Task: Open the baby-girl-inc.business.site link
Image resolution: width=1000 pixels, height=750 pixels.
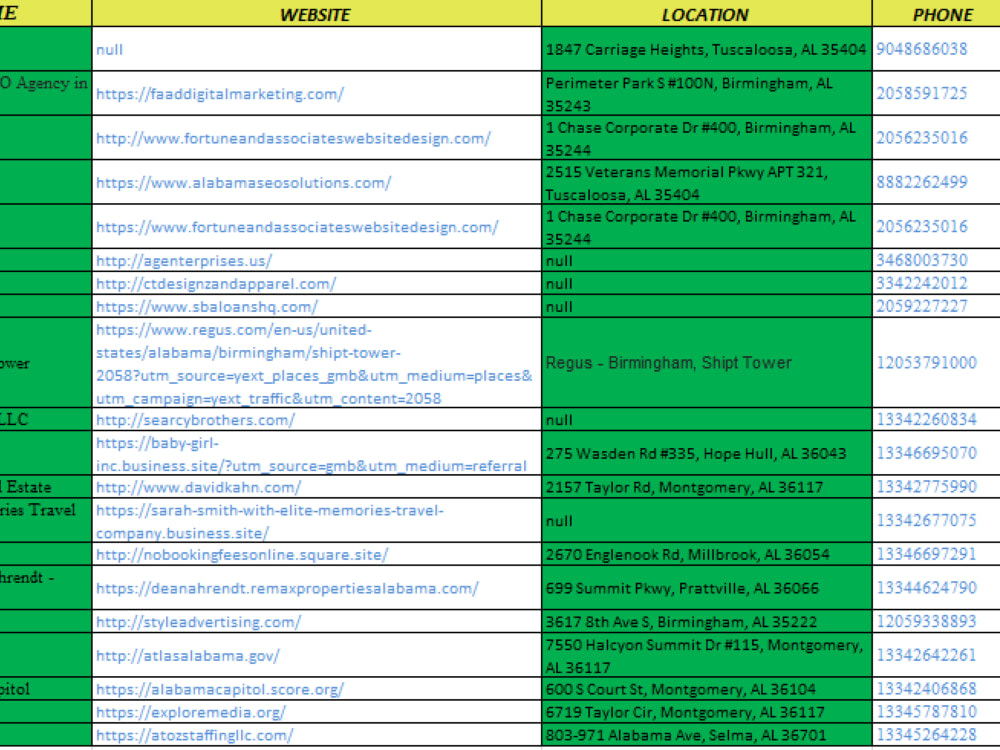Action: point(311,454)
